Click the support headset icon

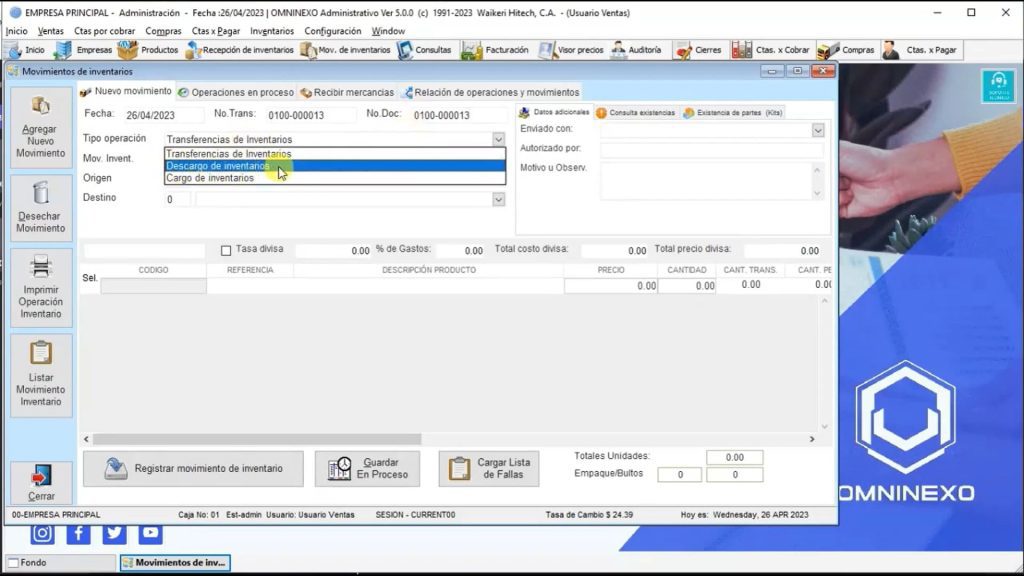click(x=998, y=86)
